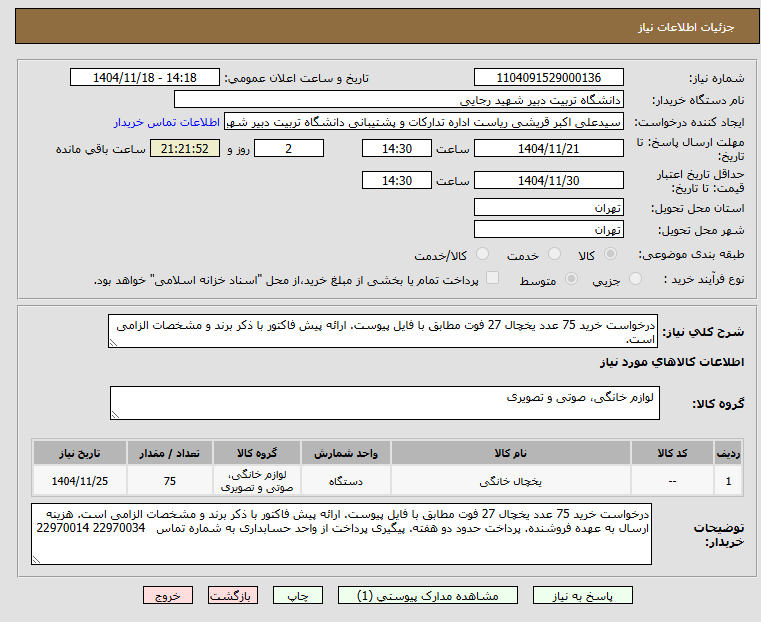Click the resize grip of شرح کلی نیاز box
This screenshot has width=761, height=622.
pyautogui.click(x=113, y=343)
